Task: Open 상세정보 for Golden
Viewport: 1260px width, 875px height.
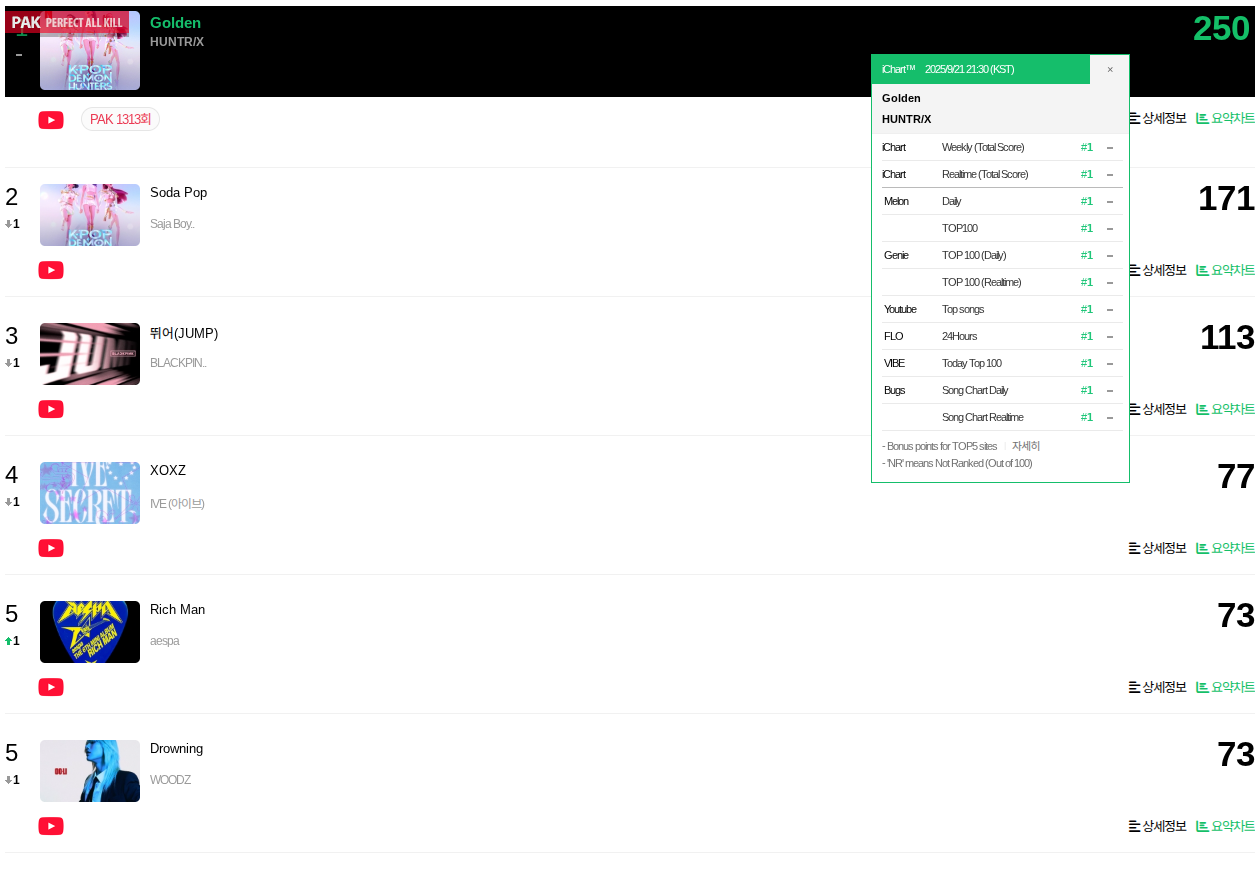Action: (x=1157, y=118)
